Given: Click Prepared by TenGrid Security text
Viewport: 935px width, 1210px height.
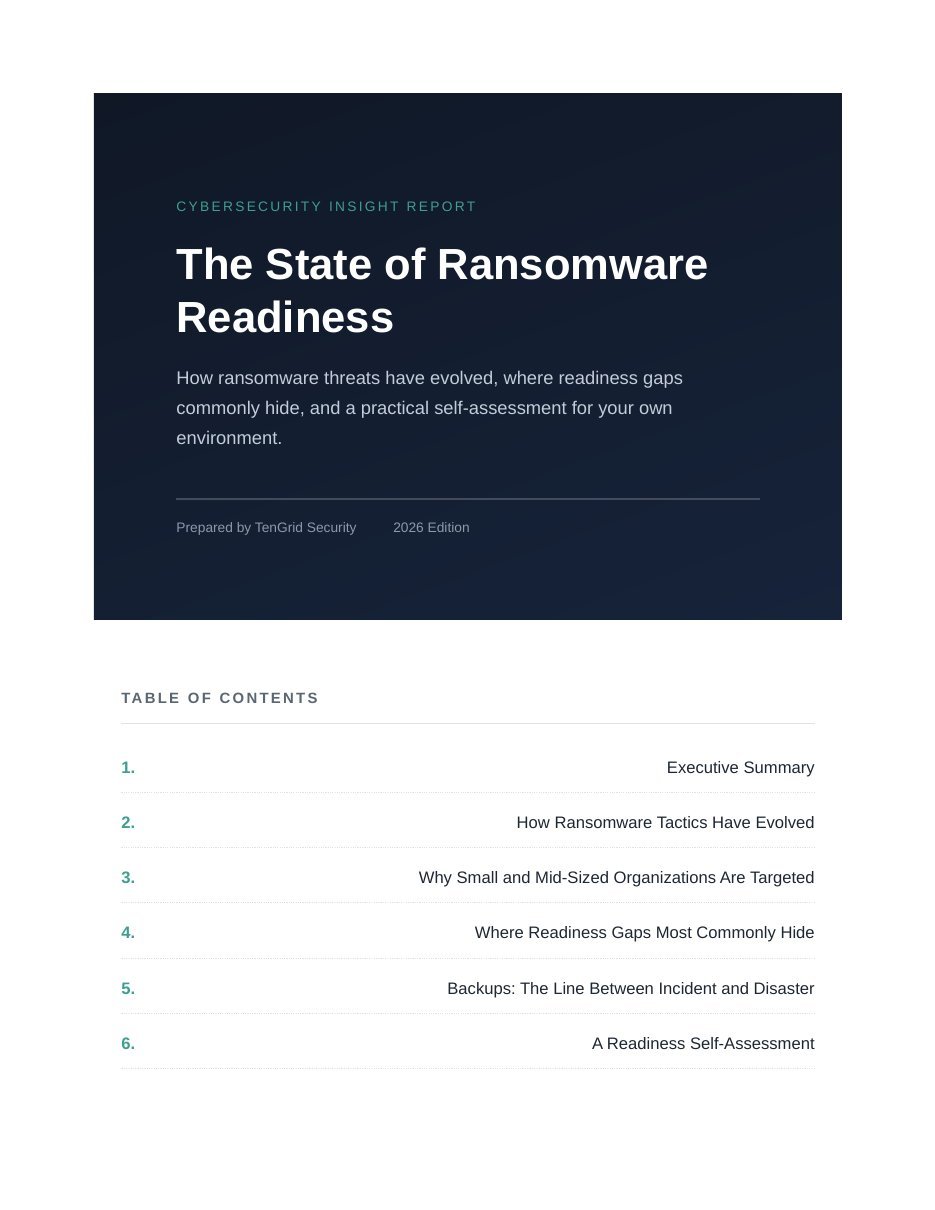Looking at the screenshot, I should click(266, 528).
